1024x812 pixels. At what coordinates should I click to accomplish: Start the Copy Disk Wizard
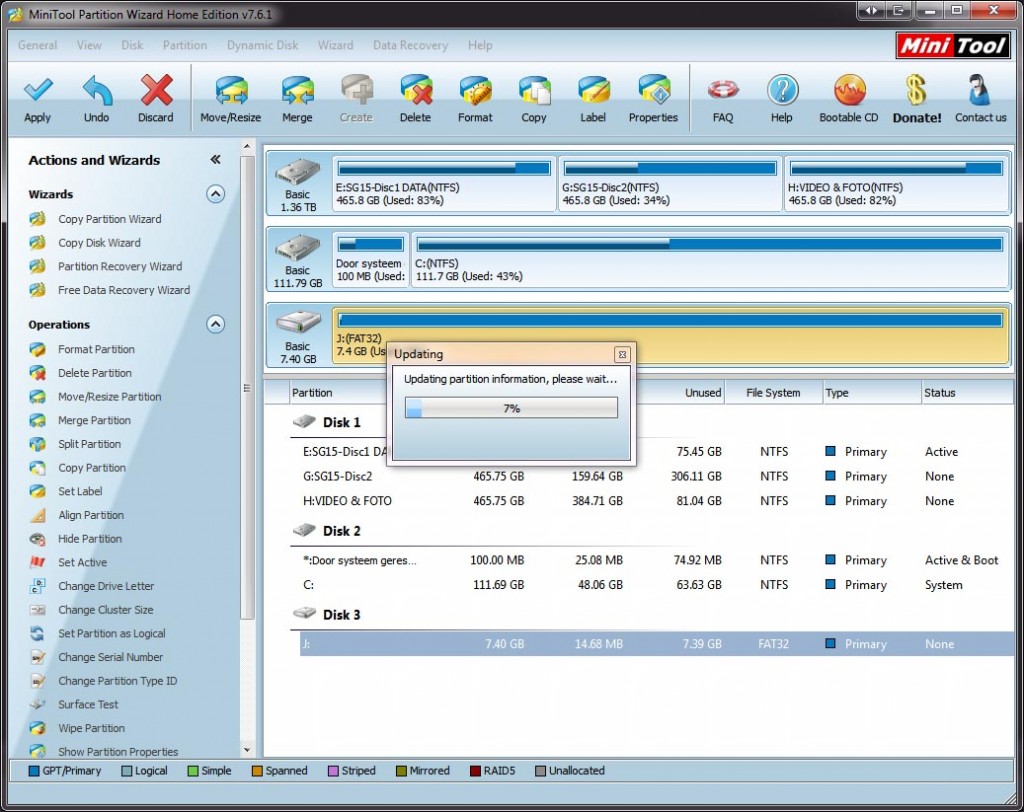(99, 242)
